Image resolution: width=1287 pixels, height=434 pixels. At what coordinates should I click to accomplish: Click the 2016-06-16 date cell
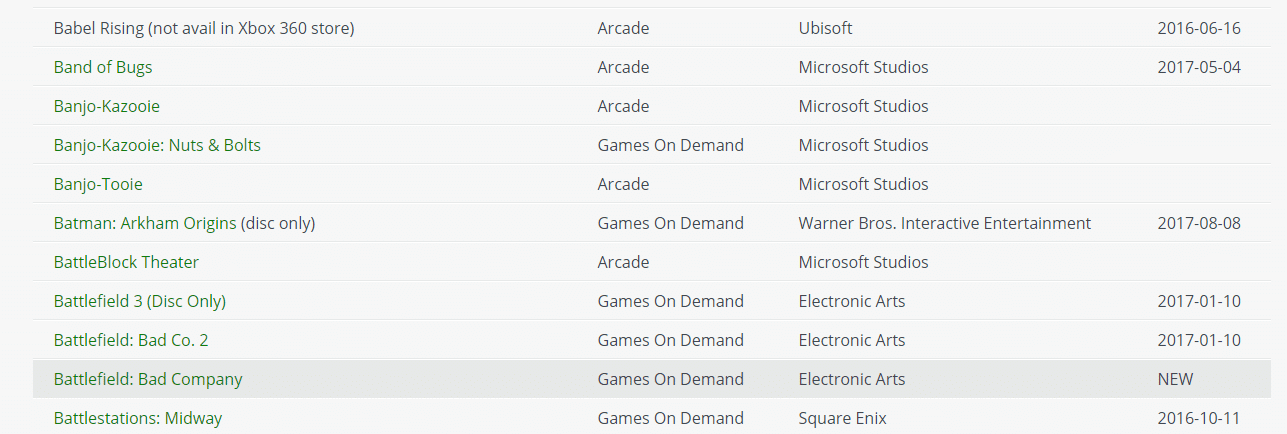click(1198, 28)
